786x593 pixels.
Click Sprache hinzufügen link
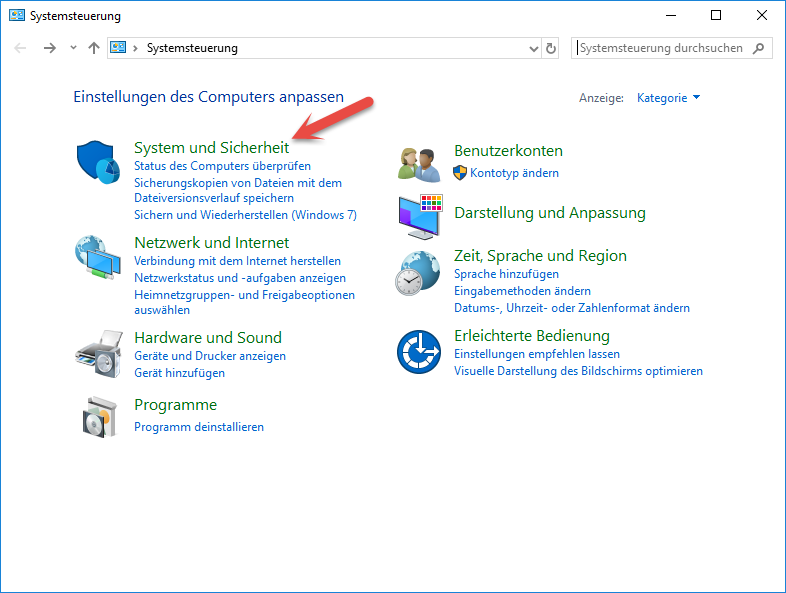click(506, 274)
